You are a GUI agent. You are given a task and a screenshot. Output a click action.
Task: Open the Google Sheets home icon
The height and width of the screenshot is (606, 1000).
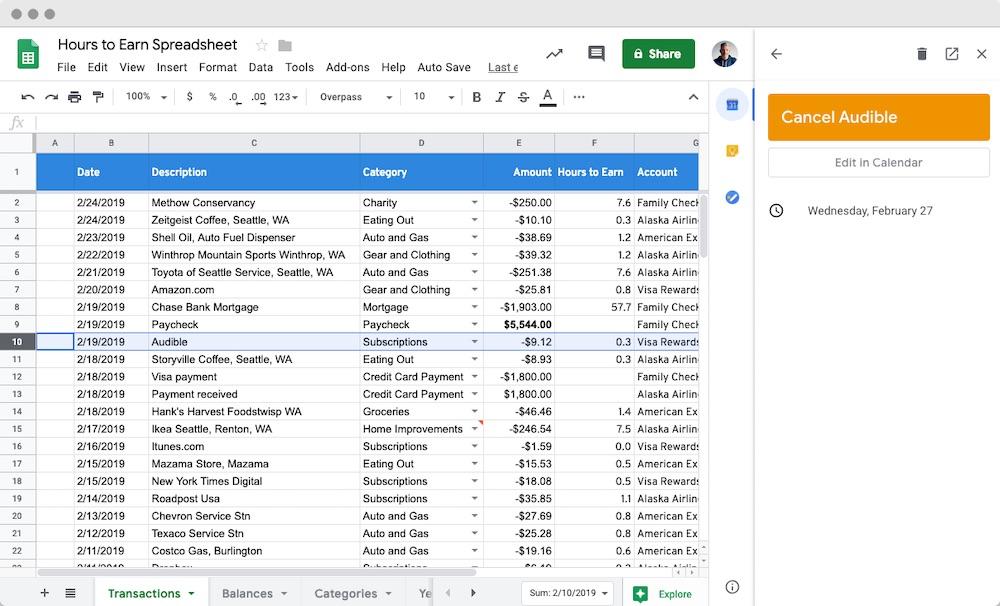pyautogui.click(x=28, y=54)
